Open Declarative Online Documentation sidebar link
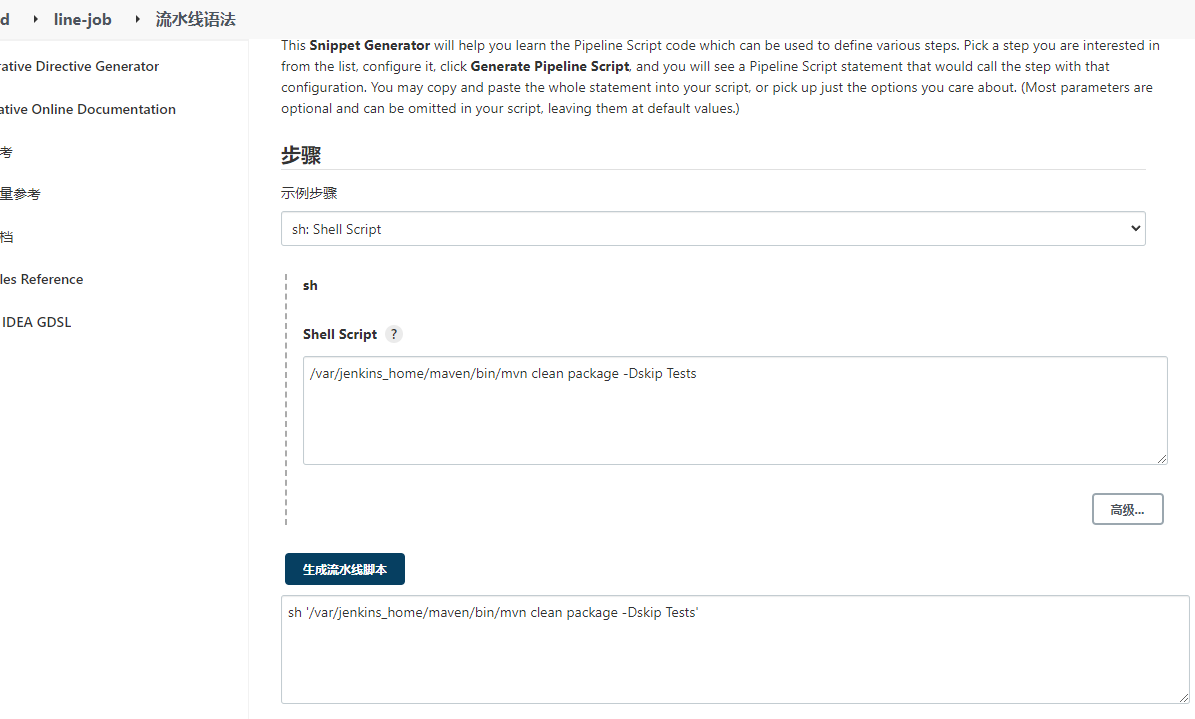The width and height of the screenshot is (1195, 719). tap(88, 109)
